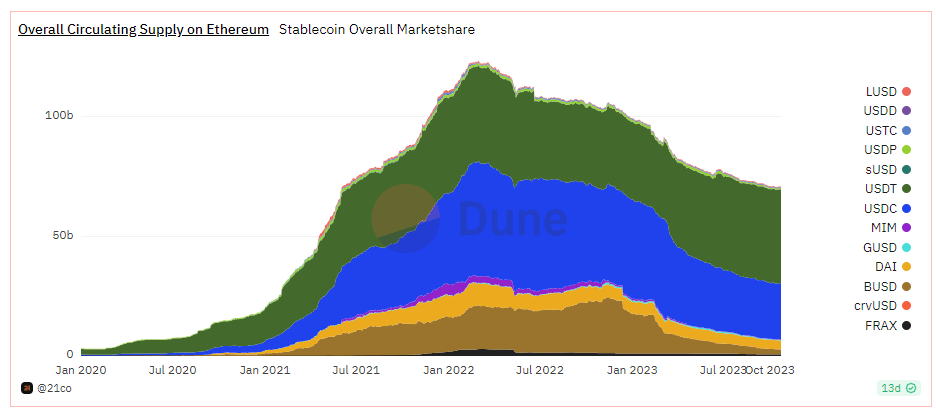Click the Jul 2022 x-axis label
The height and width of the screenshot is (412, 936).
click(x=541, y=370)
